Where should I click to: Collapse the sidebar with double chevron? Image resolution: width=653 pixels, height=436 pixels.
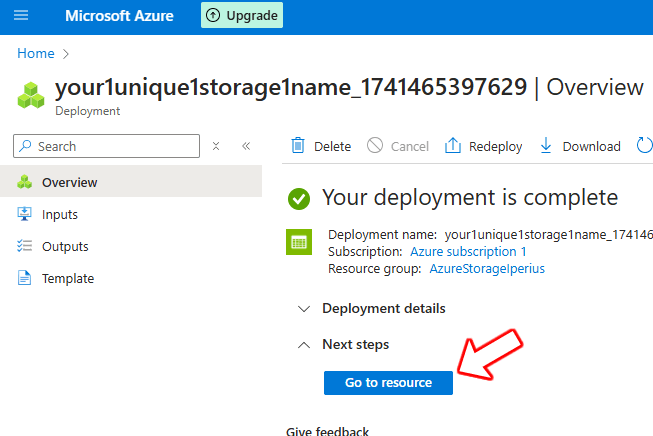pyautogui.click(x=246, y=146)
